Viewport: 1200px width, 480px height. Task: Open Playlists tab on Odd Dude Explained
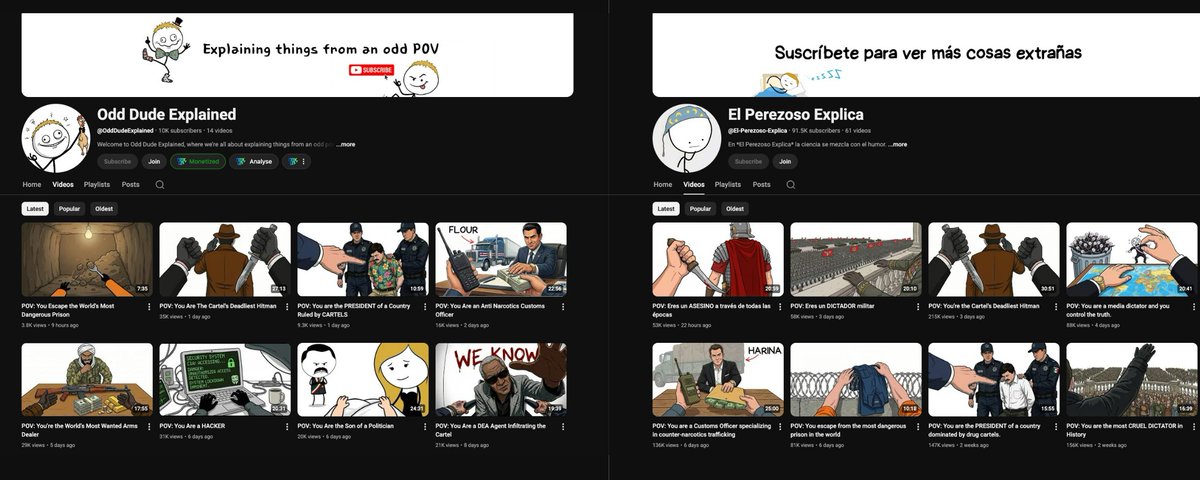click(97, 185)
